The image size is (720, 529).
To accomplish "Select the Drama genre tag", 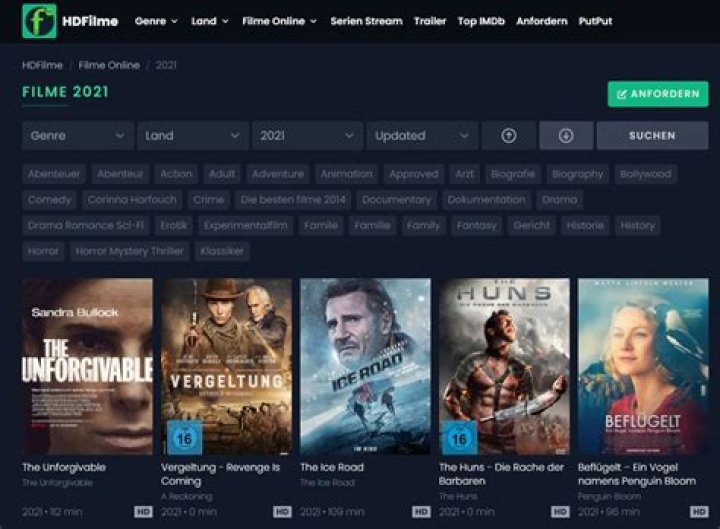I will click(x=559, y=200).
